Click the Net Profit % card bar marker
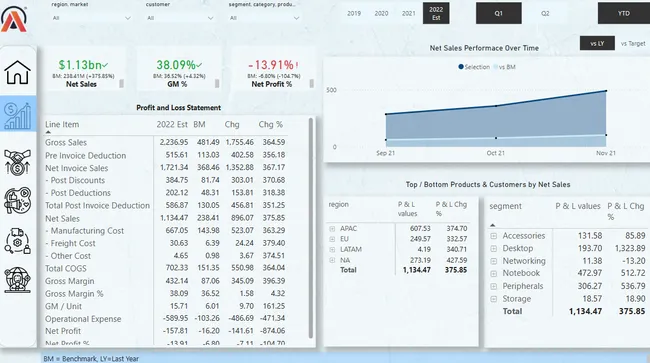650x363 pixels. pyautogui.click(x=312, y=83)
